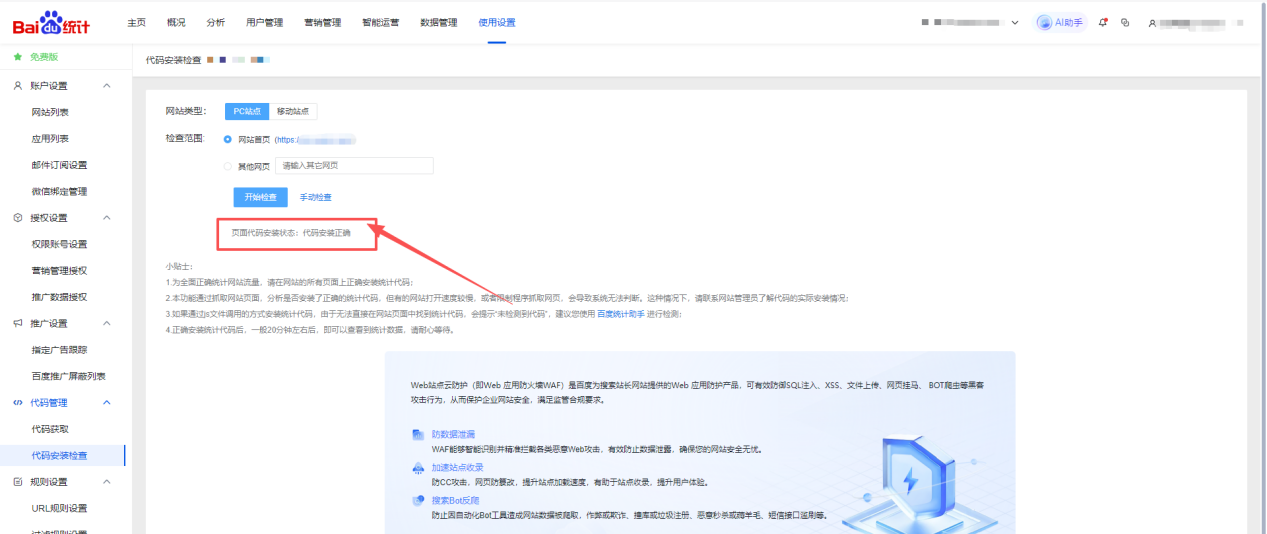
Task: Select the 其他网页 radio button
Action: [x=228, y=166]
